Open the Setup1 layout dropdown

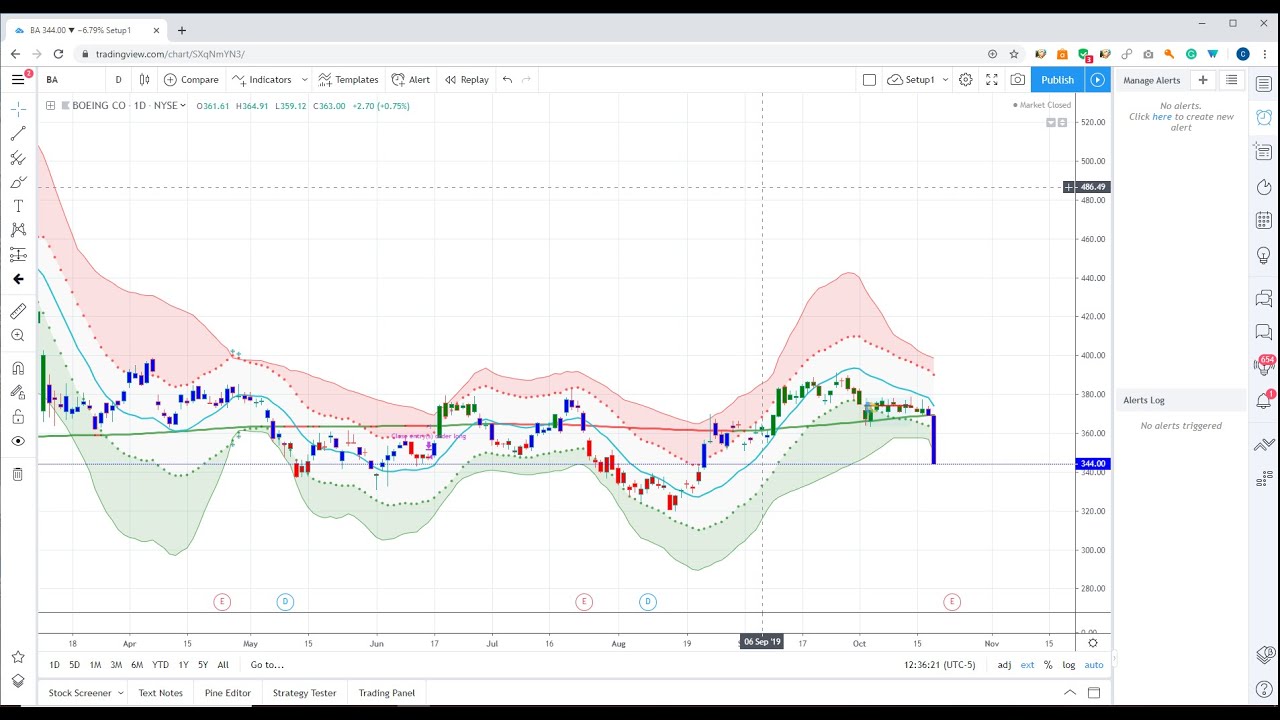point(917,80)
